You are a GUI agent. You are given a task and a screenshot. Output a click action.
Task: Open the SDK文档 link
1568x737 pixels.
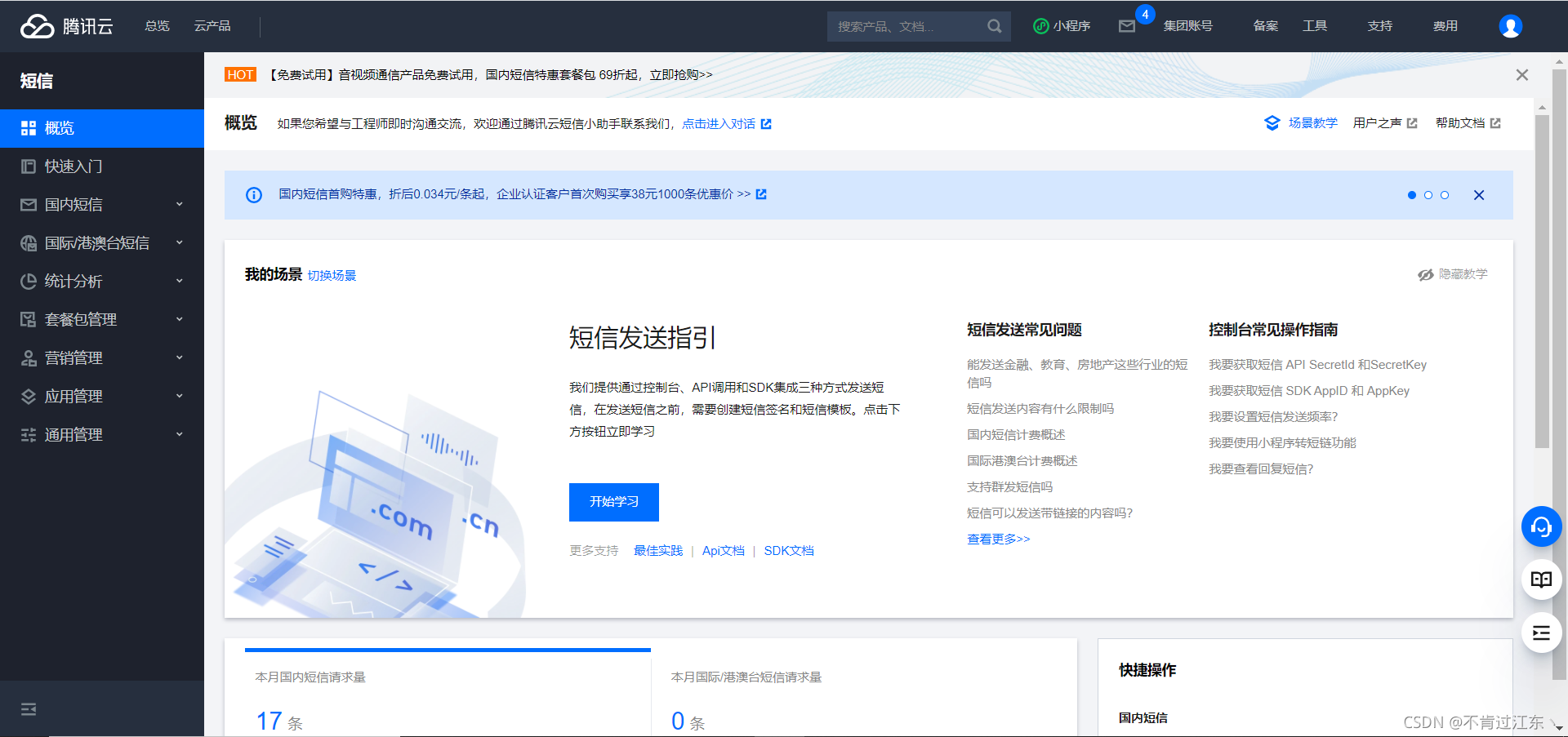point(789,551)
